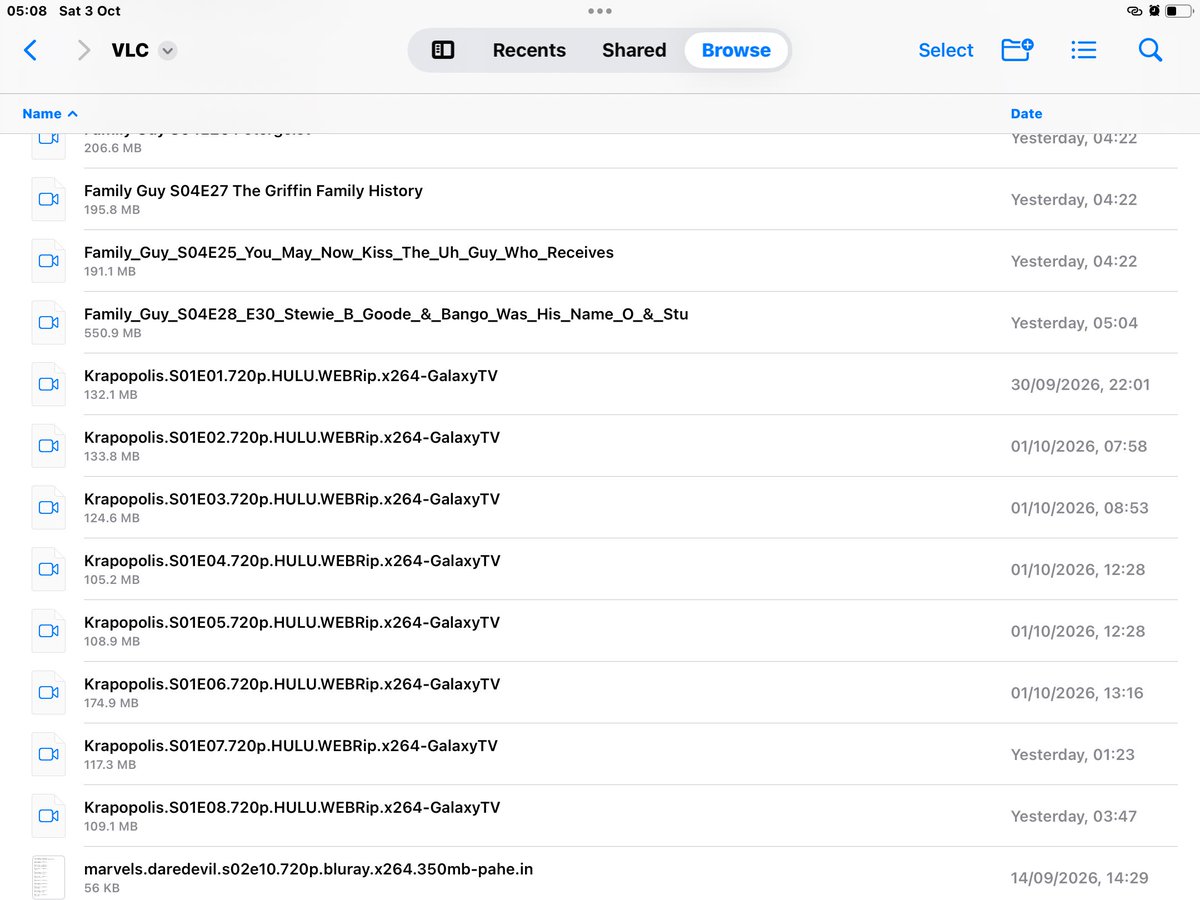Tap the clock showing 05:08

click(27, 11)
